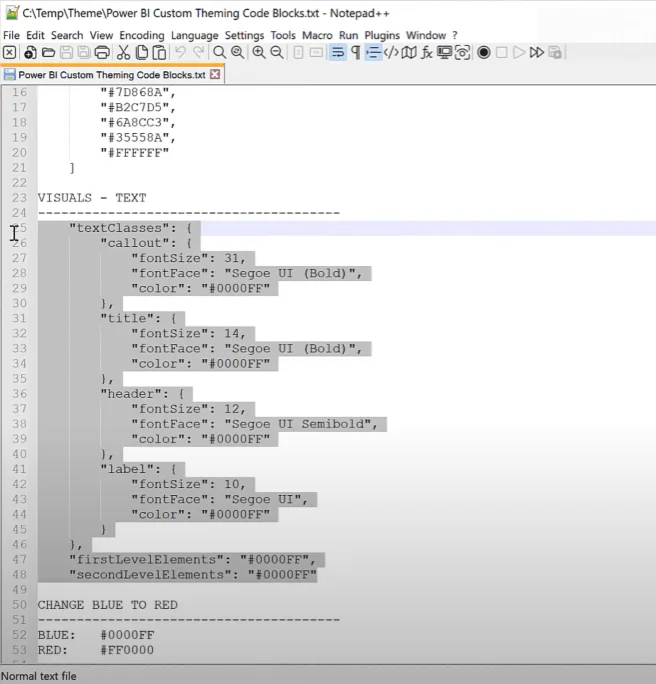Open the File menu
656x684 pixels.
11,35
